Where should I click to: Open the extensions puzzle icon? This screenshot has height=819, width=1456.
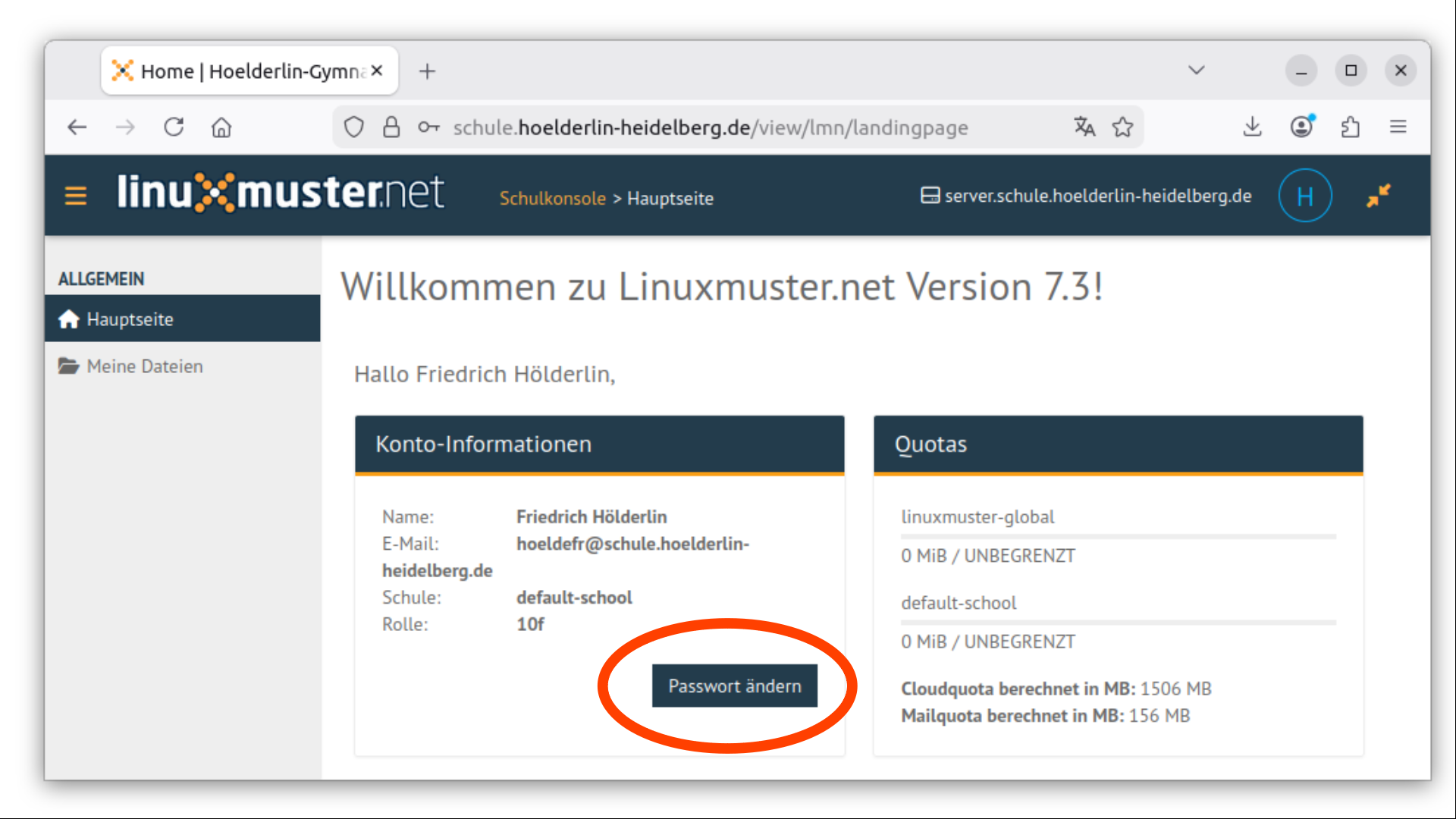[1351, 127]
